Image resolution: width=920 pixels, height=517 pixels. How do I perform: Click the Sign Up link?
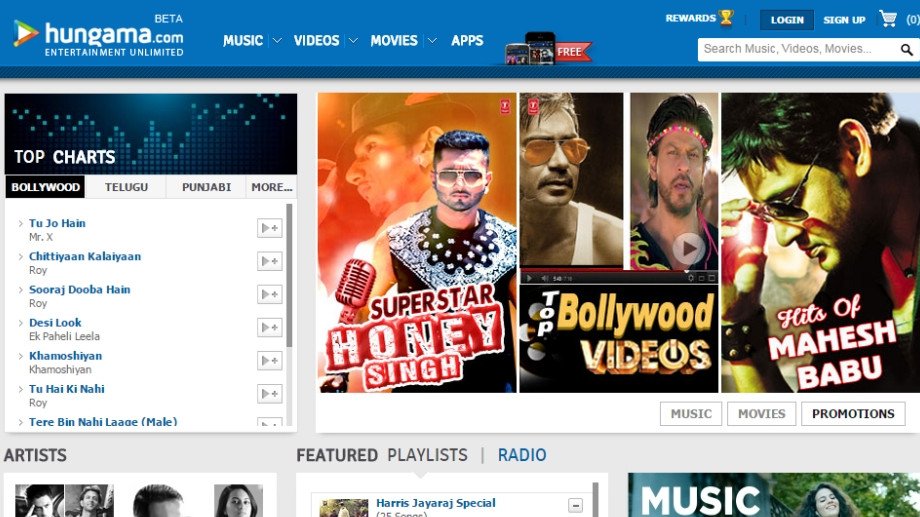click(844, 20)
